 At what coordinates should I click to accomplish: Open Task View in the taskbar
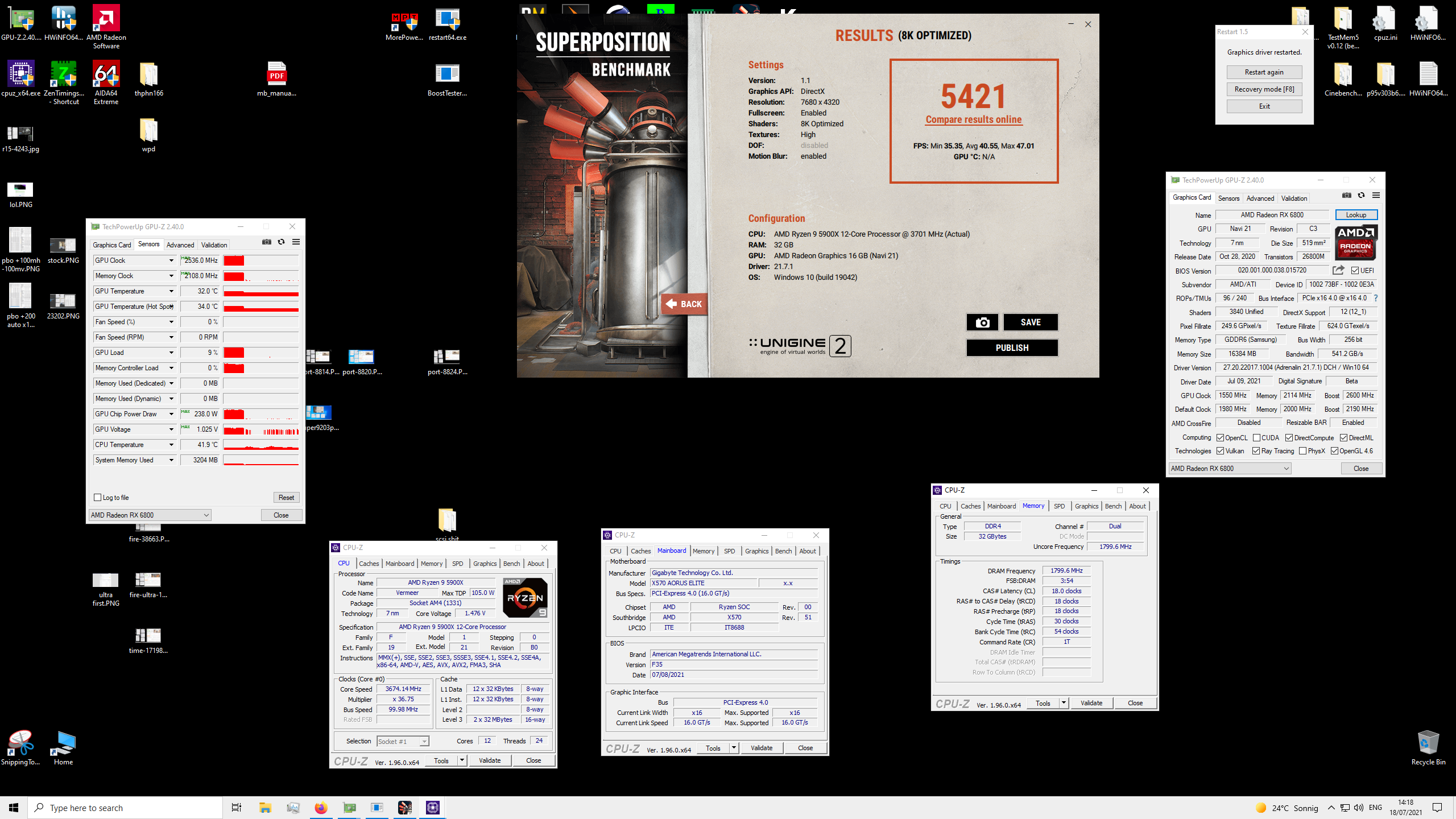click(x=237, y=808)
